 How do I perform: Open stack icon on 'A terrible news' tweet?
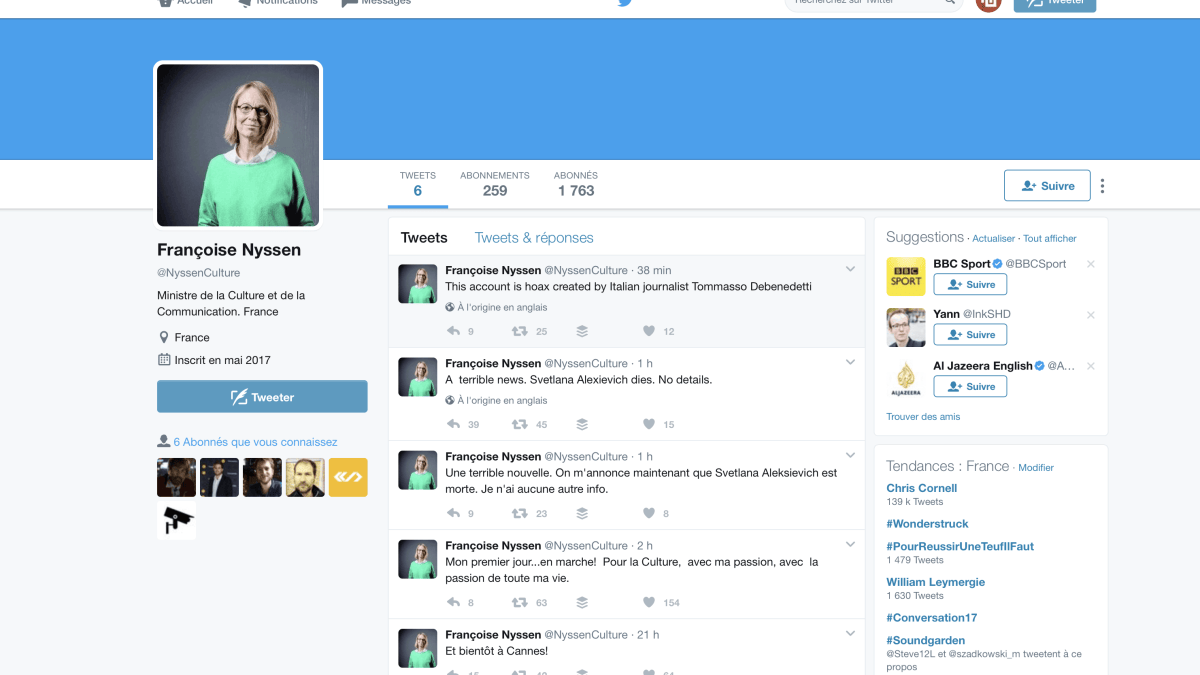[x=582, y=424]
